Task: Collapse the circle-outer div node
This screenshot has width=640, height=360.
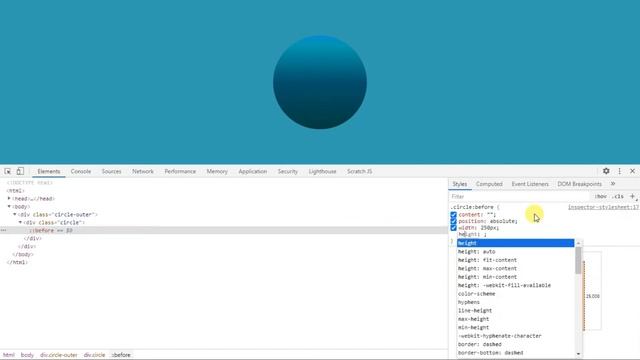Action: [x=15, y=214]
